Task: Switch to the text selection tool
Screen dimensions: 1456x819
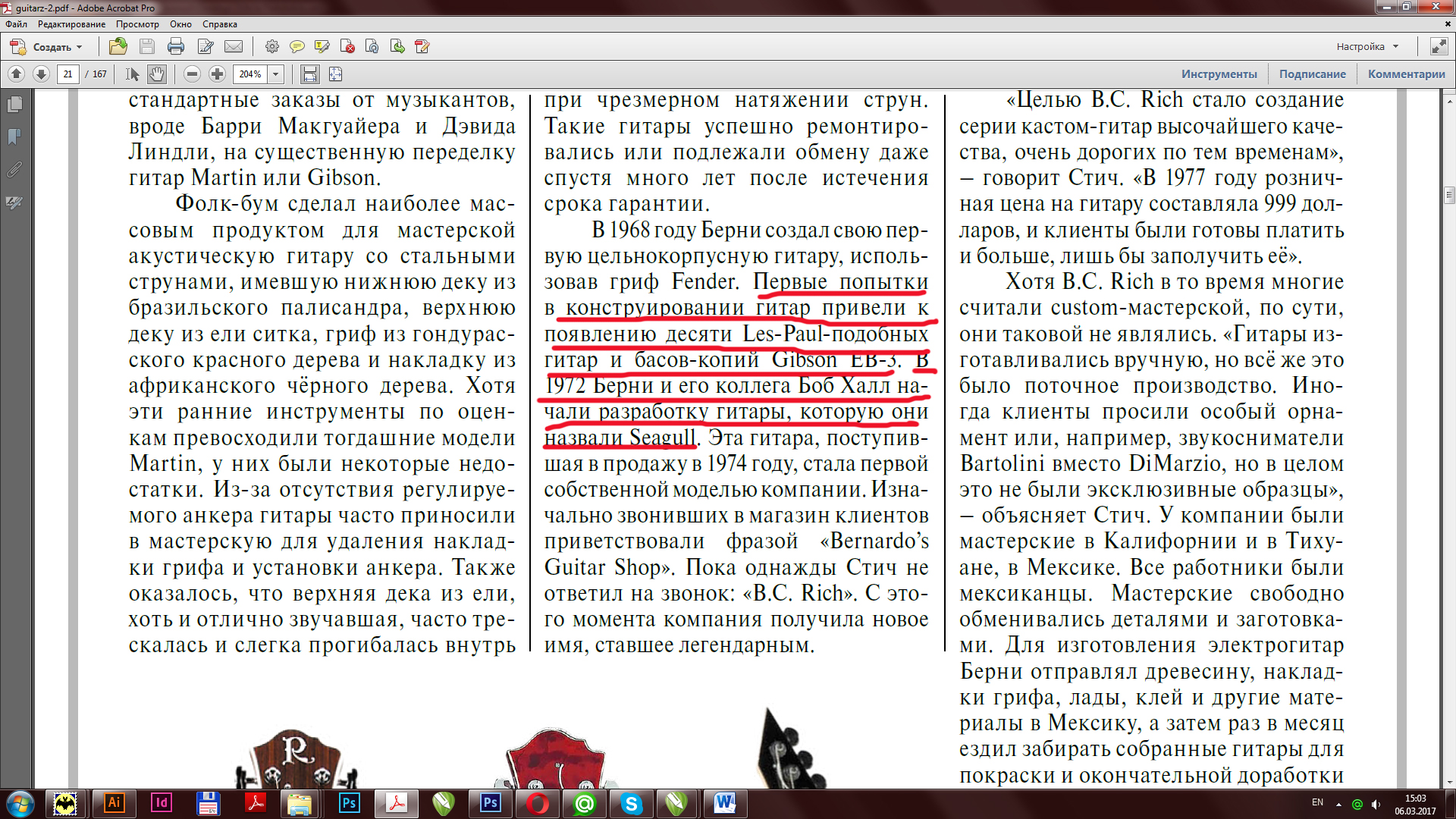Action: click(132, 74)
